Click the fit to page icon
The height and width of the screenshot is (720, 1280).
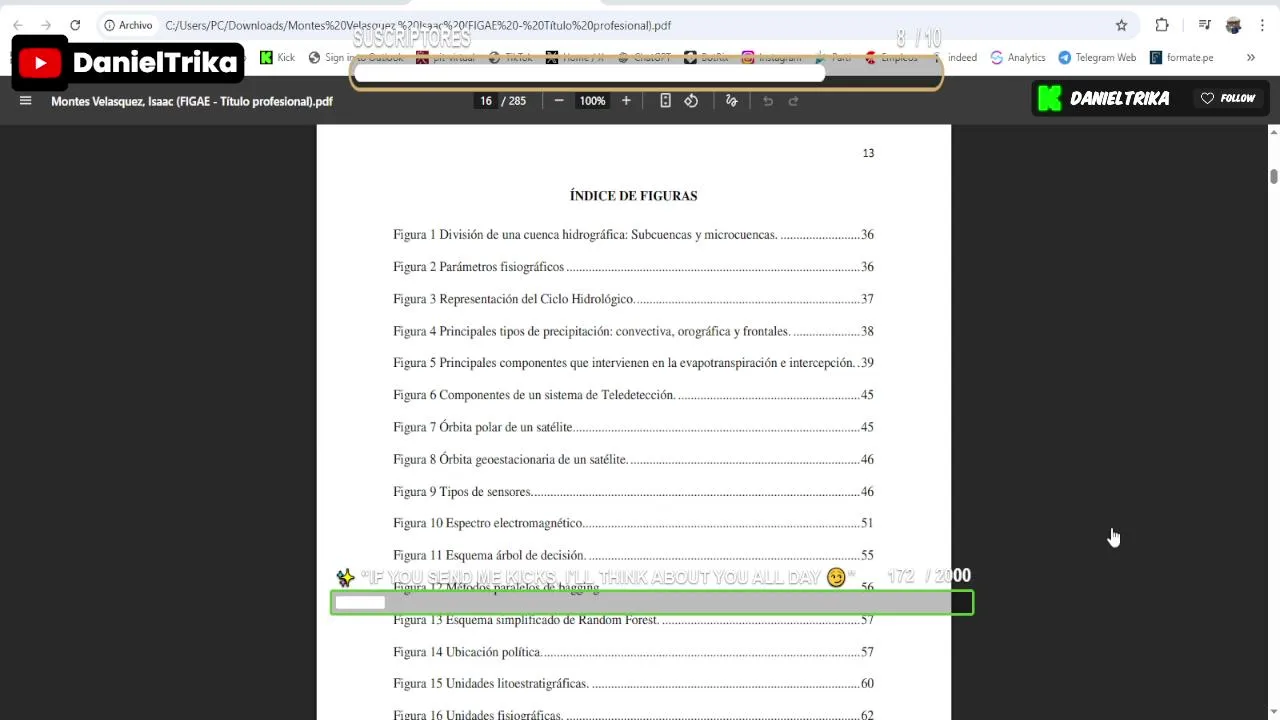(x=665, y=100)
